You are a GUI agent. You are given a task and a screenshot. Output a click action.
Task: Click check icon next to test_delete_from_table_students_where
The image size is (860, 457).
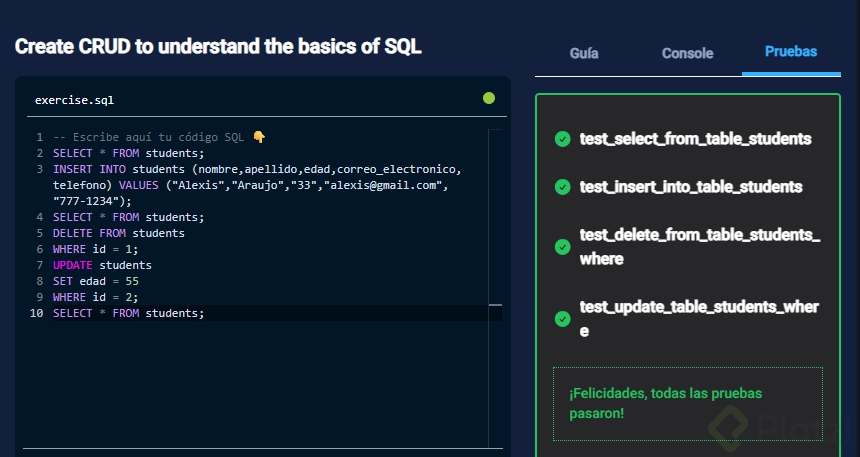[562, 247]
